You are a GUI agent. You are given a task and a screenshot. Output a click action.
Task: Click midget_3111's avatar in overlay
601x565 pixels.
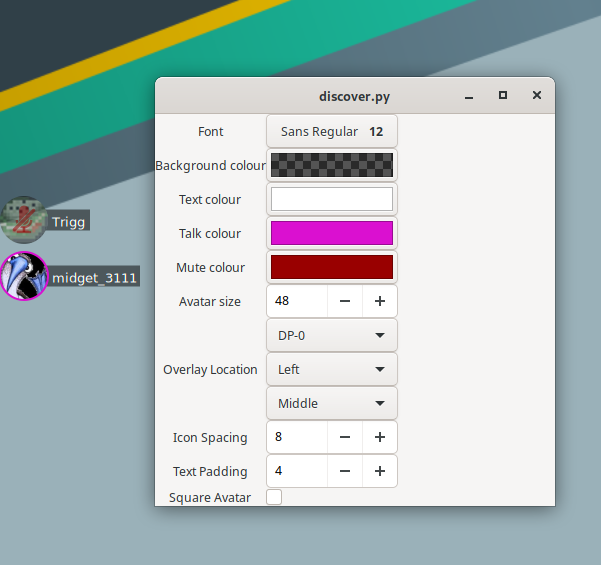pos(24,276)
